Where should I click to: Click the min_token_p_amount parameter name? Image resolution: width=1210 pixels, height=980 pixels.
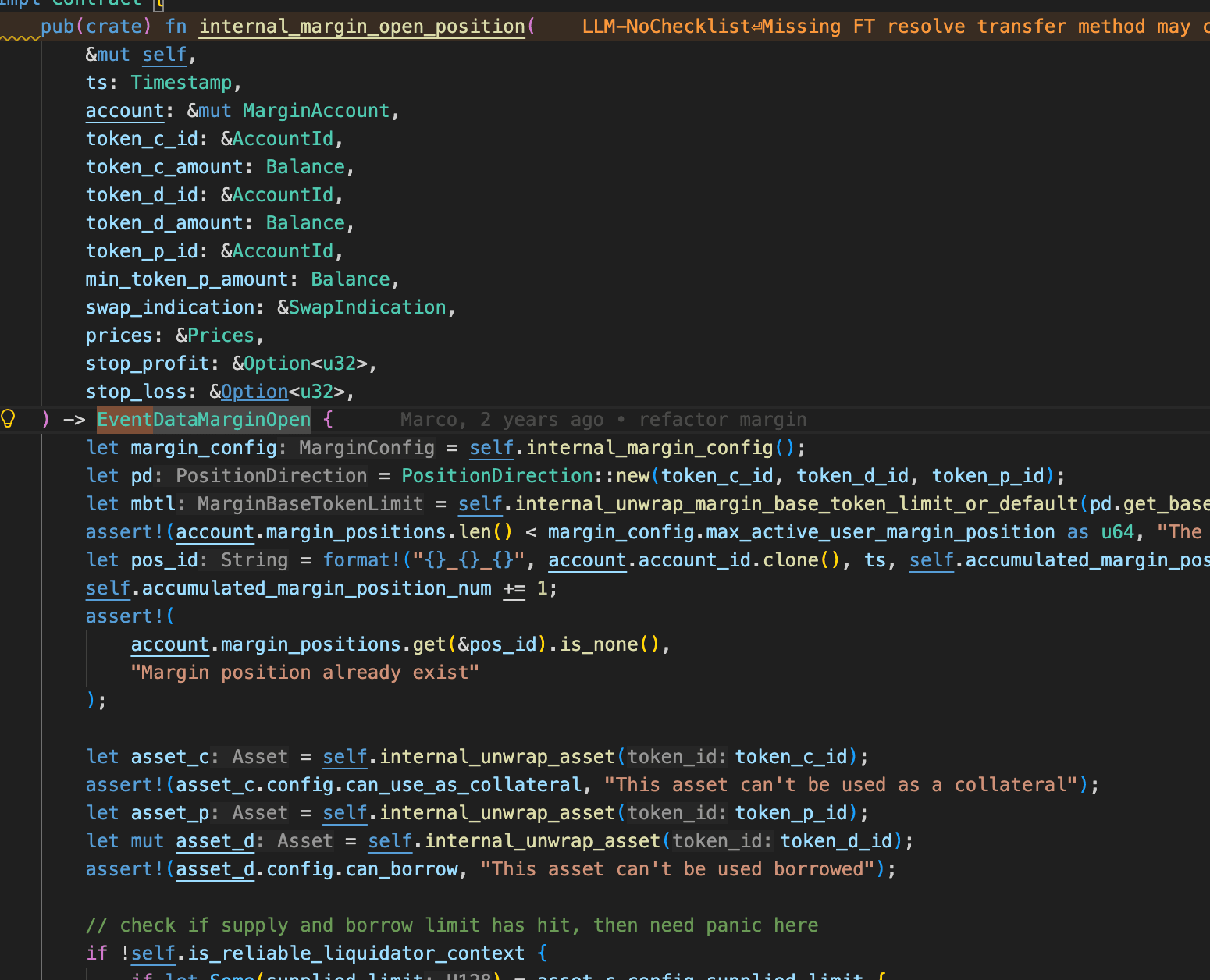[x=187, y=279]
